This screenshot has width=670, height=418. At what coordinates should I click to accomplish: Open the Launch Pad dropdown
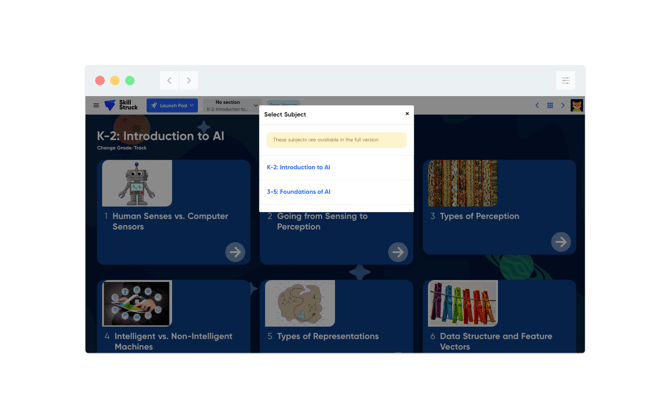(x=172, y=105)
